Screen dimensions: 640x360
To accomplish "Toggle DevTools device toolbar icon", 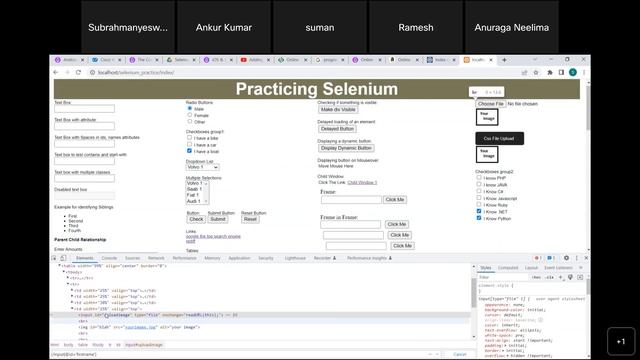I will 63,258.
